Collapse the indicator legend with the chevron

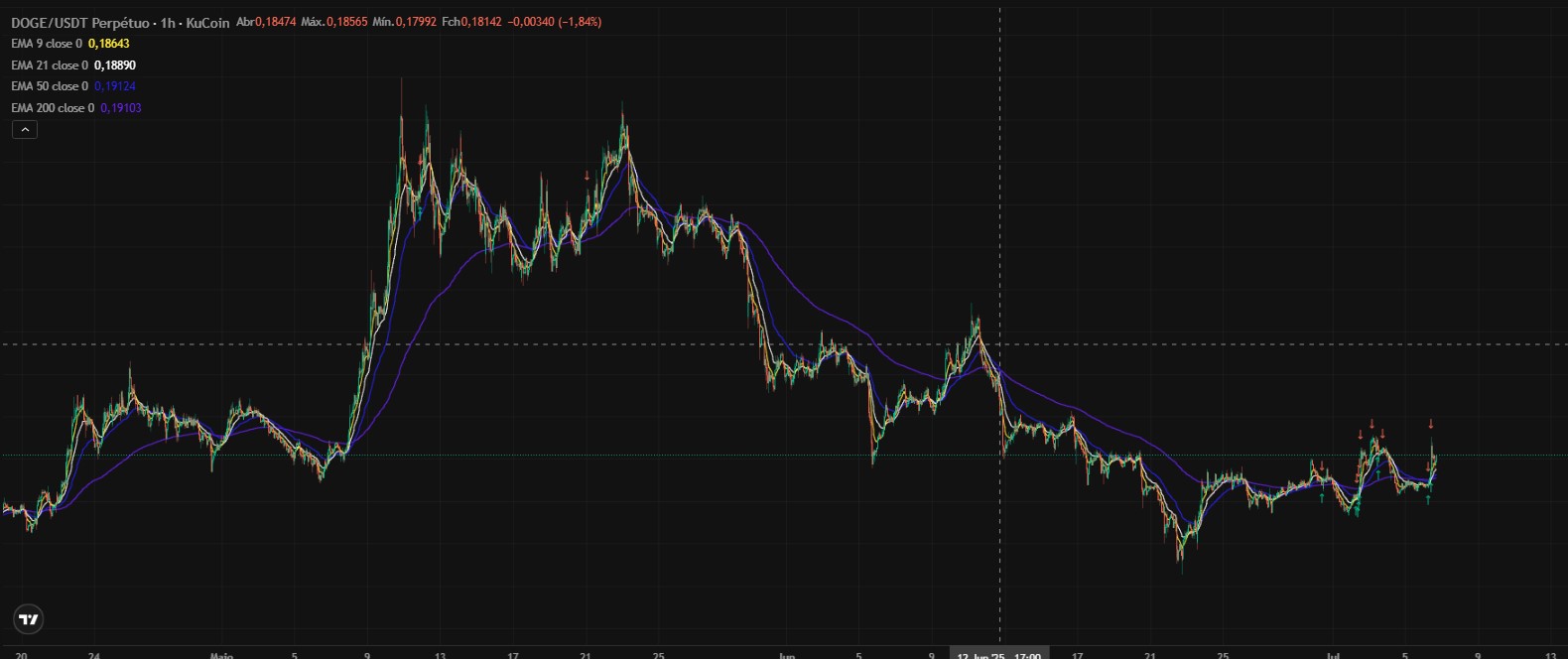pos(24,130)
